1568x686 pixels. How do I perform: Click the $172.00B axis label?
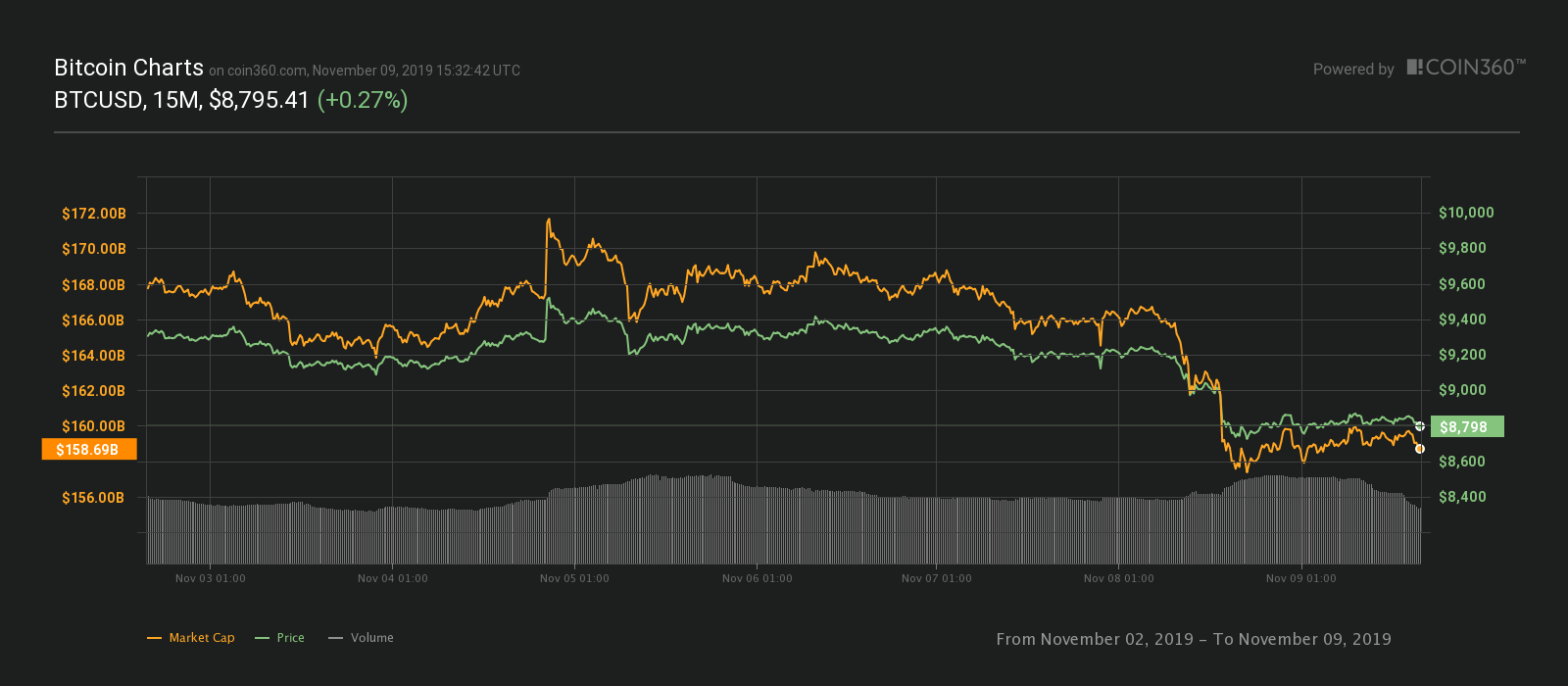pyautogui.click(x=94, y=214)
